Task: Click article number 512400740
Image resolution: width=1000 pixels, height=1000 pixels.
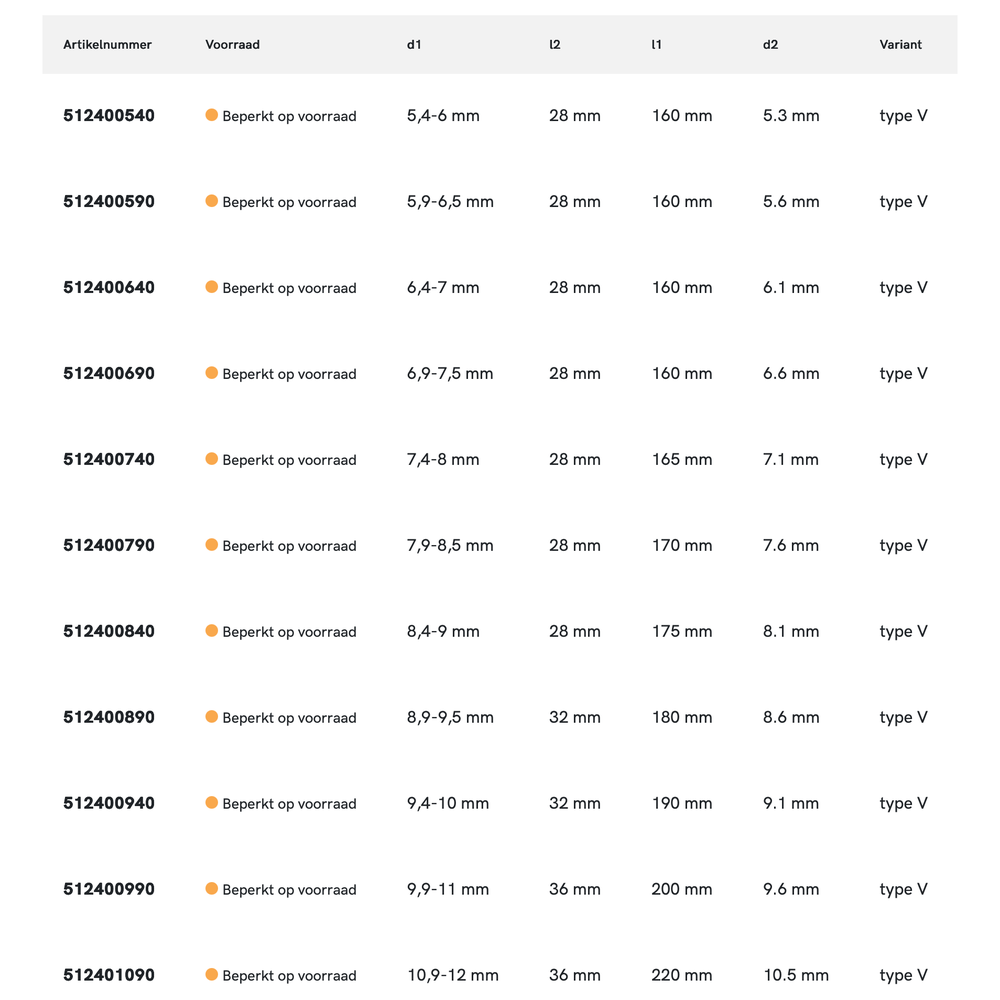Action: pos(109,460)
